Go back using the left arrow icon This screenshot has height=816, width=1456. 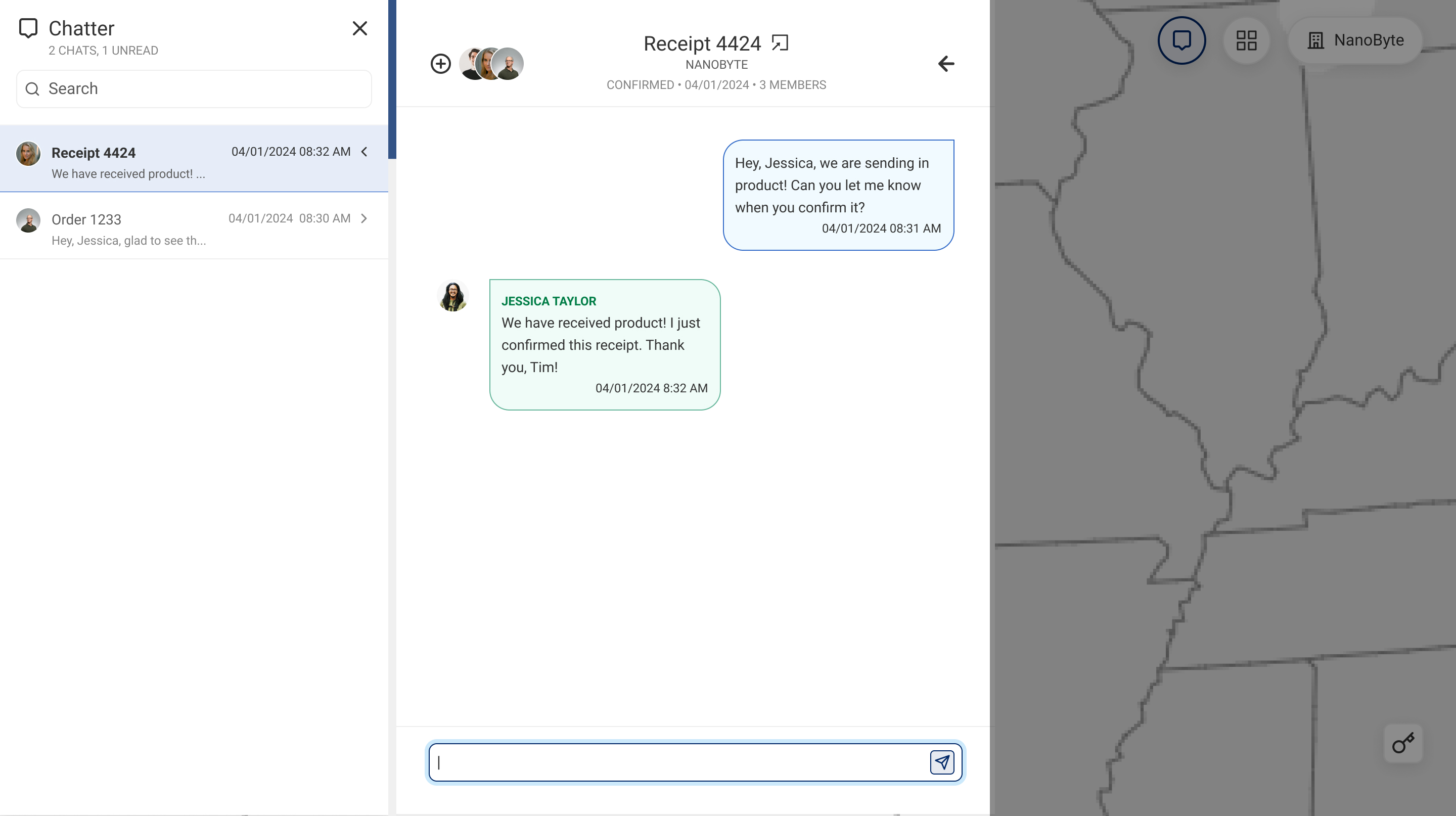pos(945,63)
